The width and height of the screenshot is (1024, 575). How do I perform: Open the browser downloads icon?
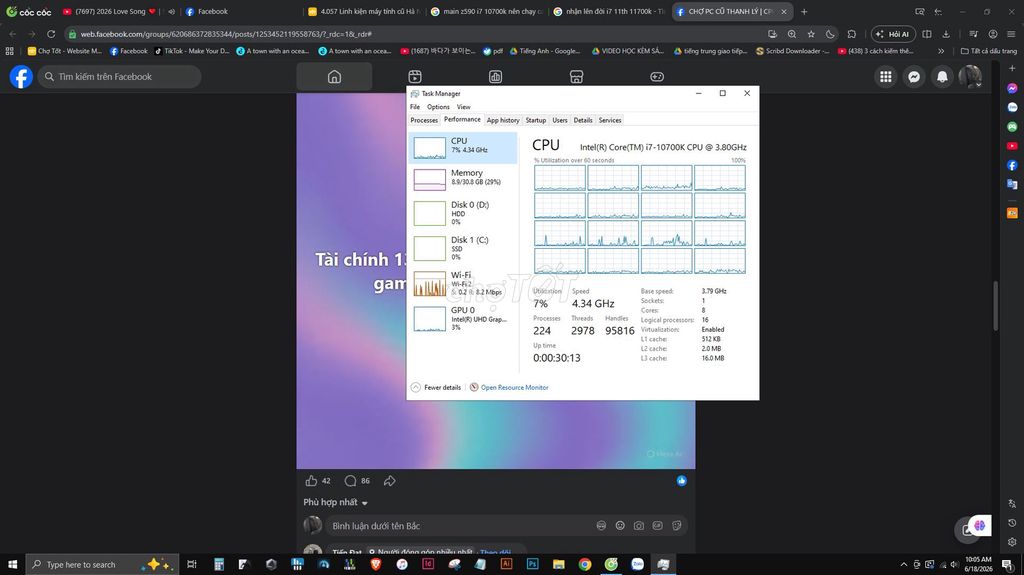click(x=946, y=34)
